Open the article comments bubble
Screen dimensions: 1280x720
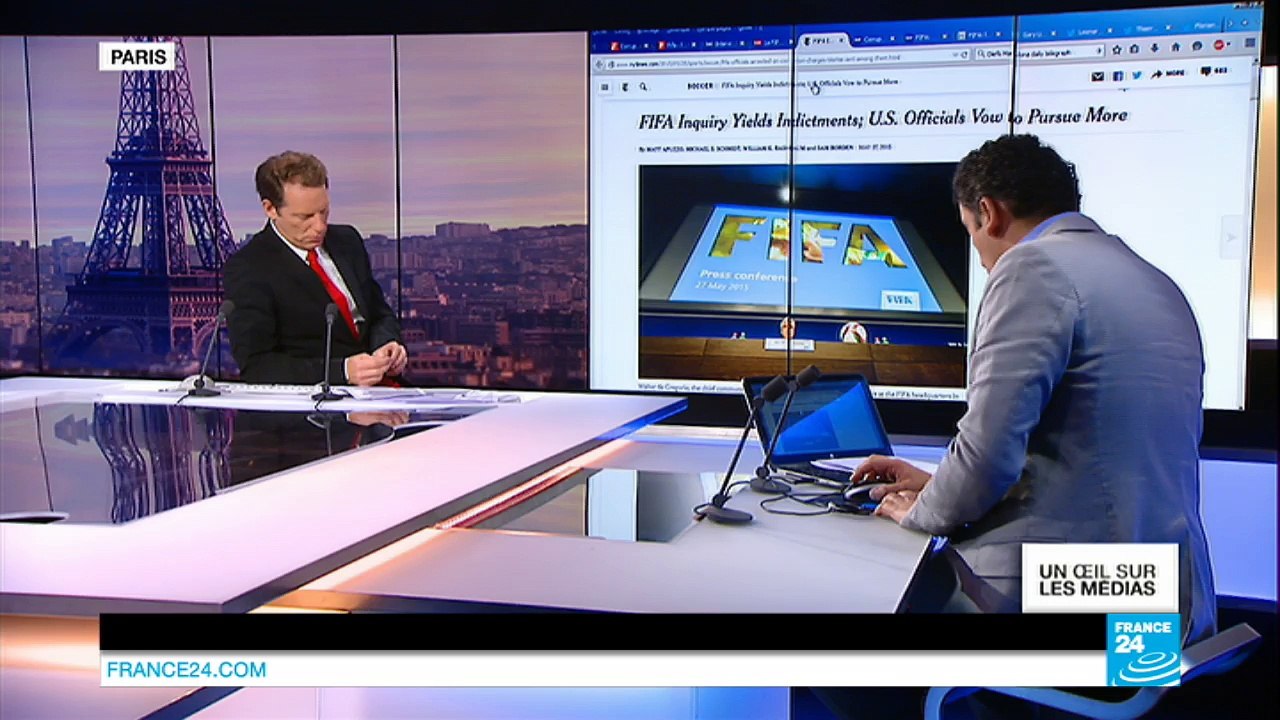coord(1213,72)
